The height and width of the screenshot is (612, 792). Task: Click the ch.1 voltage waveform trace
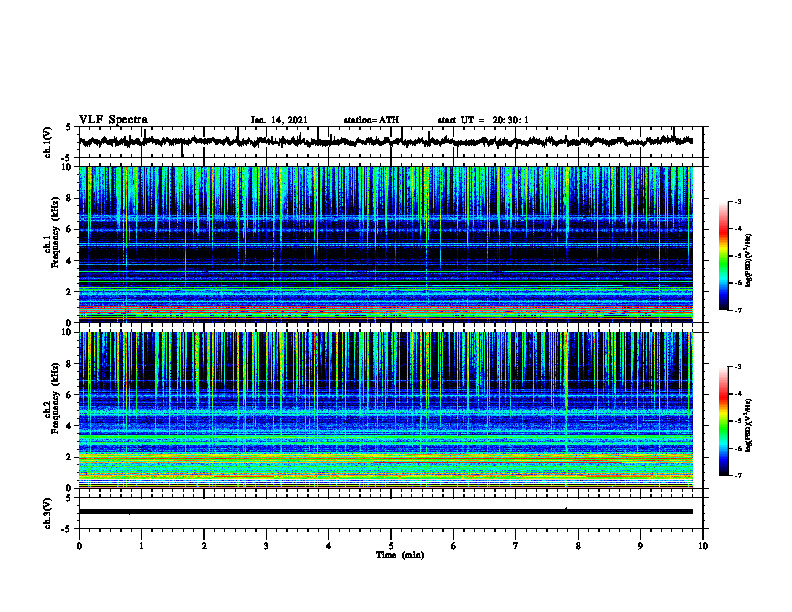click(386, 141)
